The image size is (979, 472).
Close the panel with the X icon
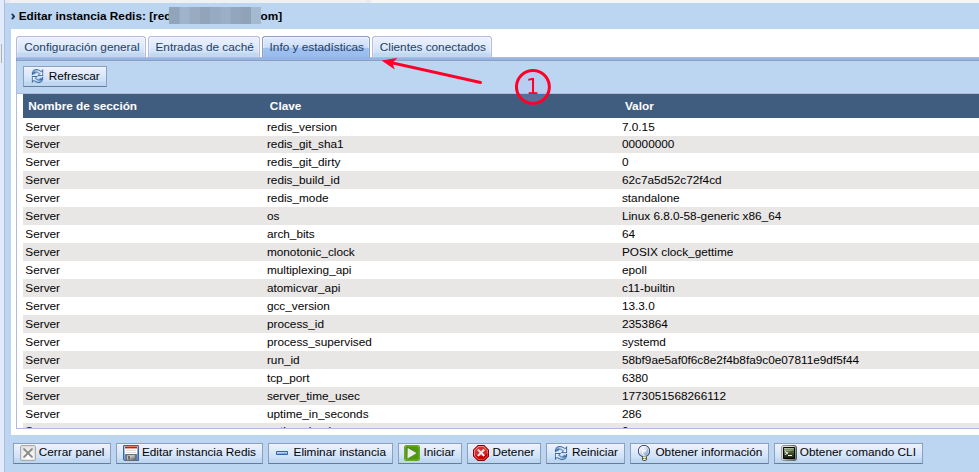pos(27,453)
